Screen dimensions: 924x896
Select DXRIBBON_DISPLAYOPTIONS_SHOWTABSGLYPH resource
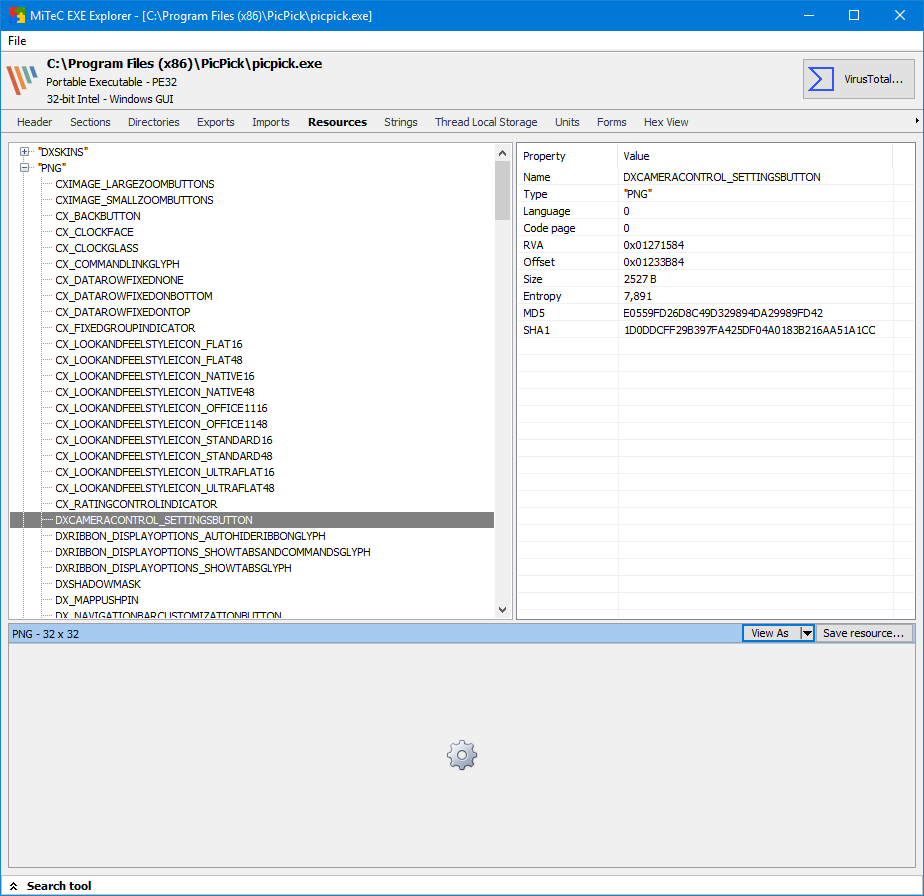(x=173, y=568)
